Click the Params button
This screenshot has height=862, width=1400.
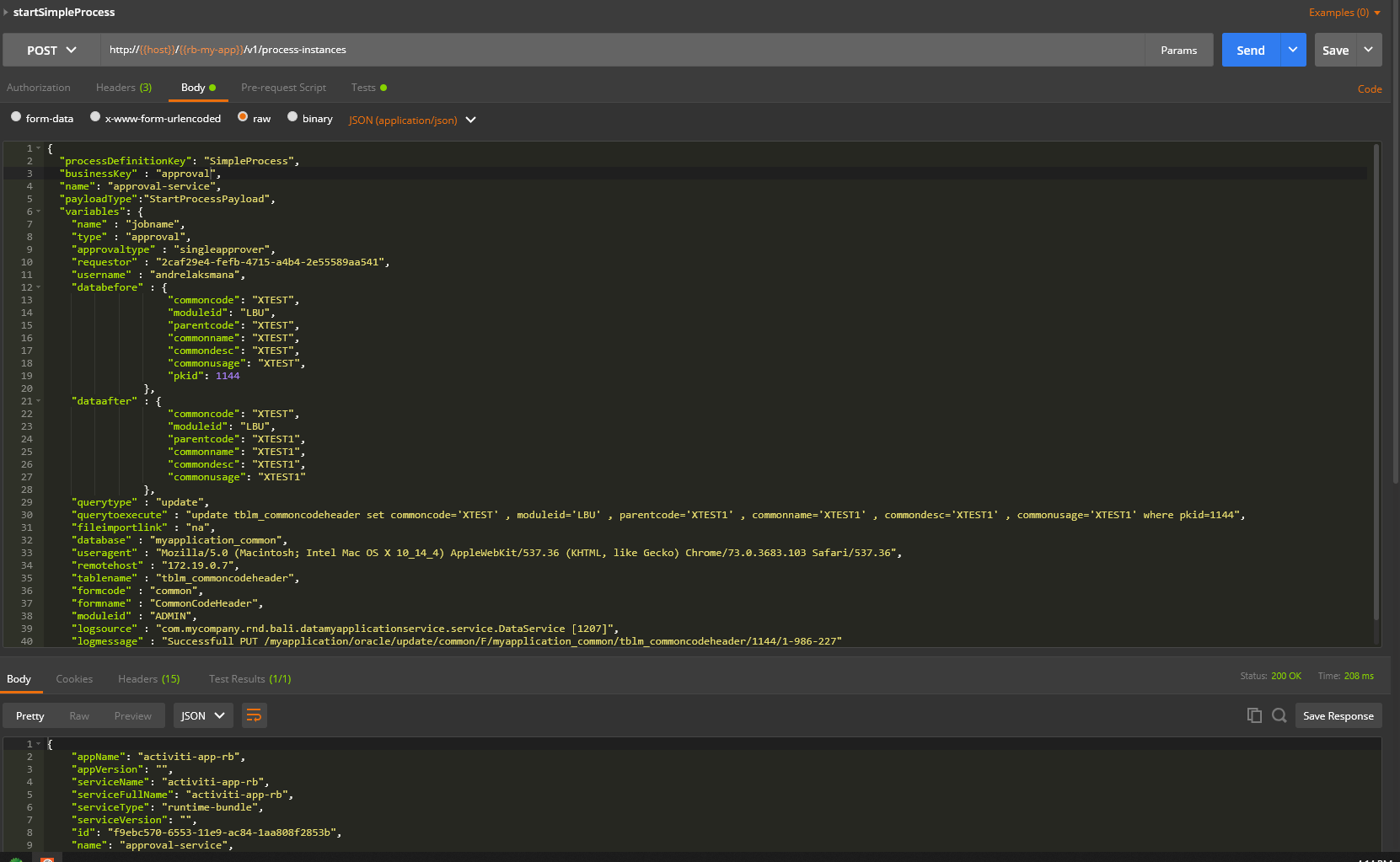(1178, 50)
